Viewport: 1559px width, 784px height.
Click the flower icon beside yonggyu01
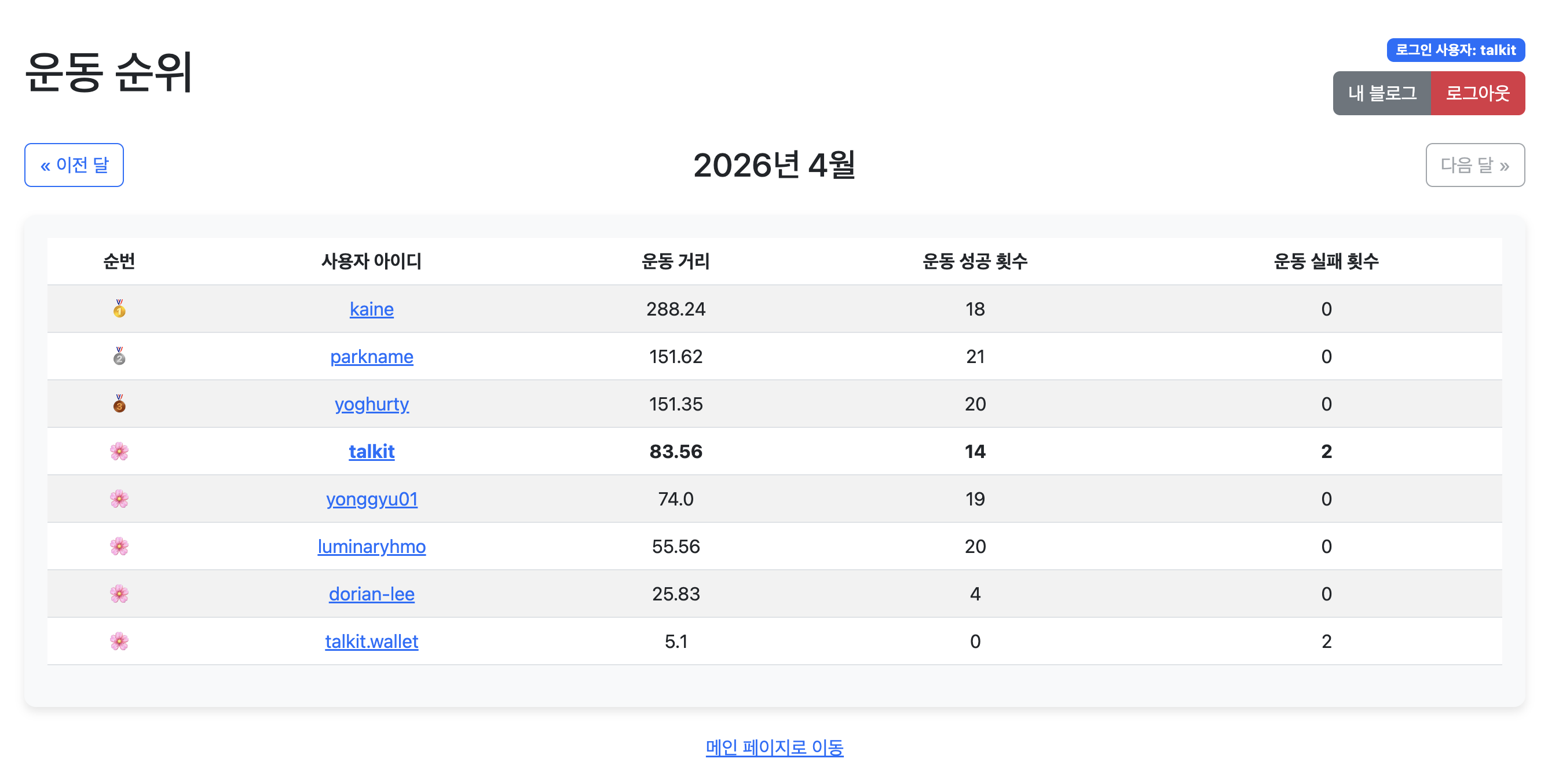tap(119, 499)
